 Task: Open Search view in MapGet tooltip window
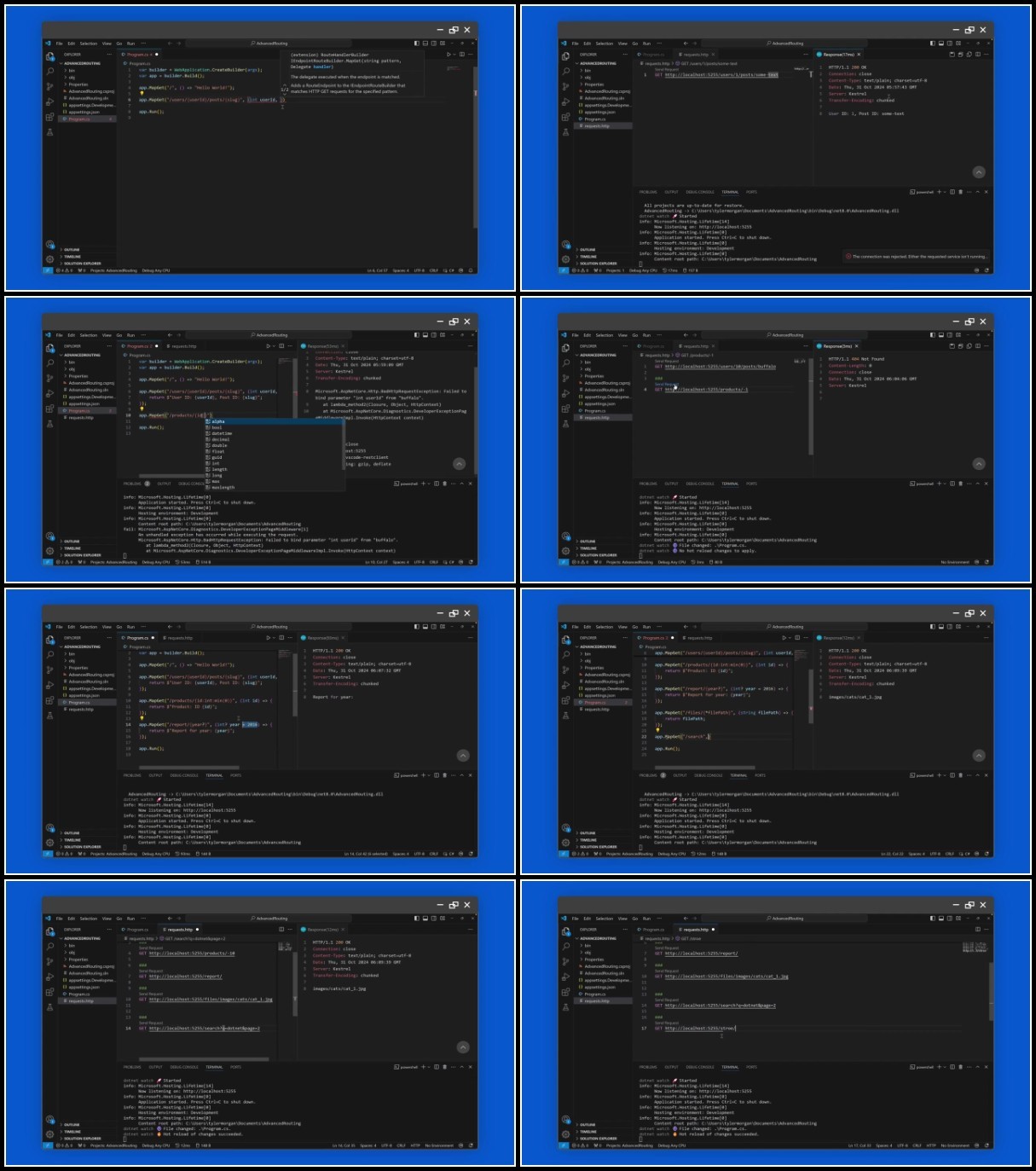coord(49,71)
